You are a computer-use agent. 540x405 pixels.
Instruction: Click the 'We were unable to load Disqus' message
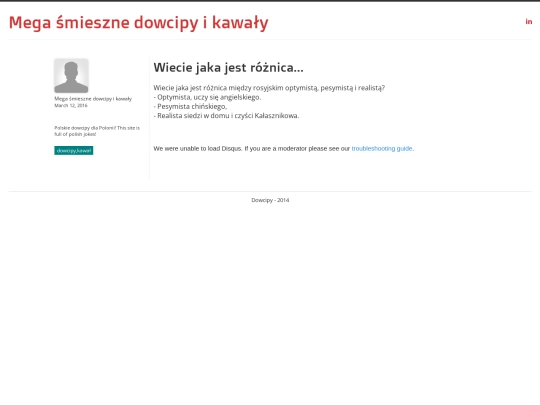click(284, 148)
